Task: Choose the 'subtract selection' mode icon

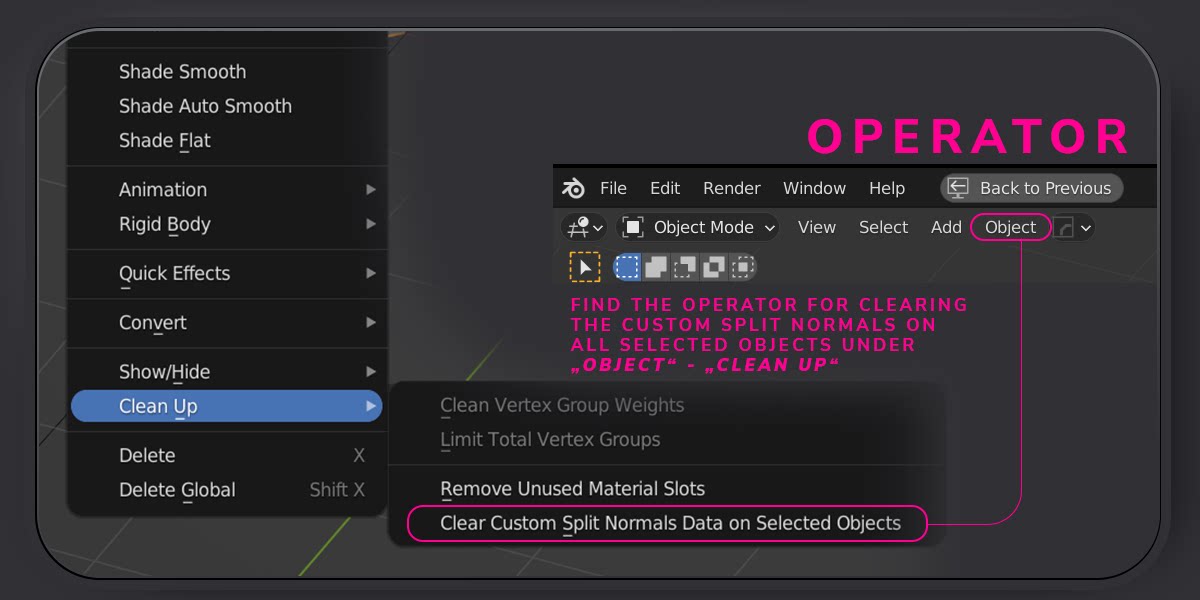Action: pyautogui.click(x=685, y=267)
